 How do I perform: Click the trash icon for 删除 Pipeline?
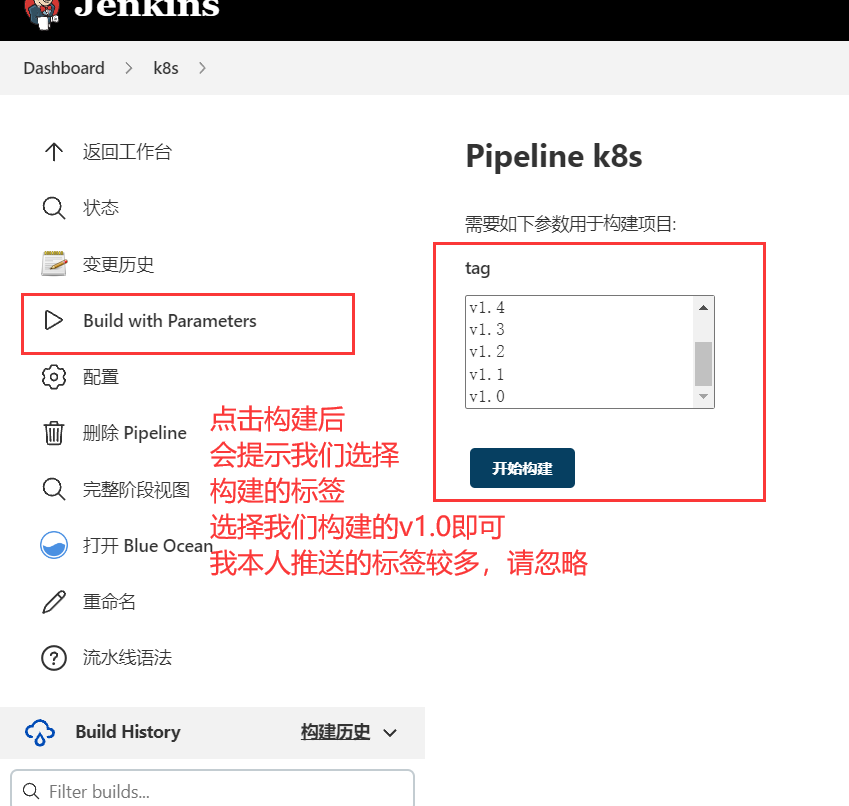[x=54, y=433]
